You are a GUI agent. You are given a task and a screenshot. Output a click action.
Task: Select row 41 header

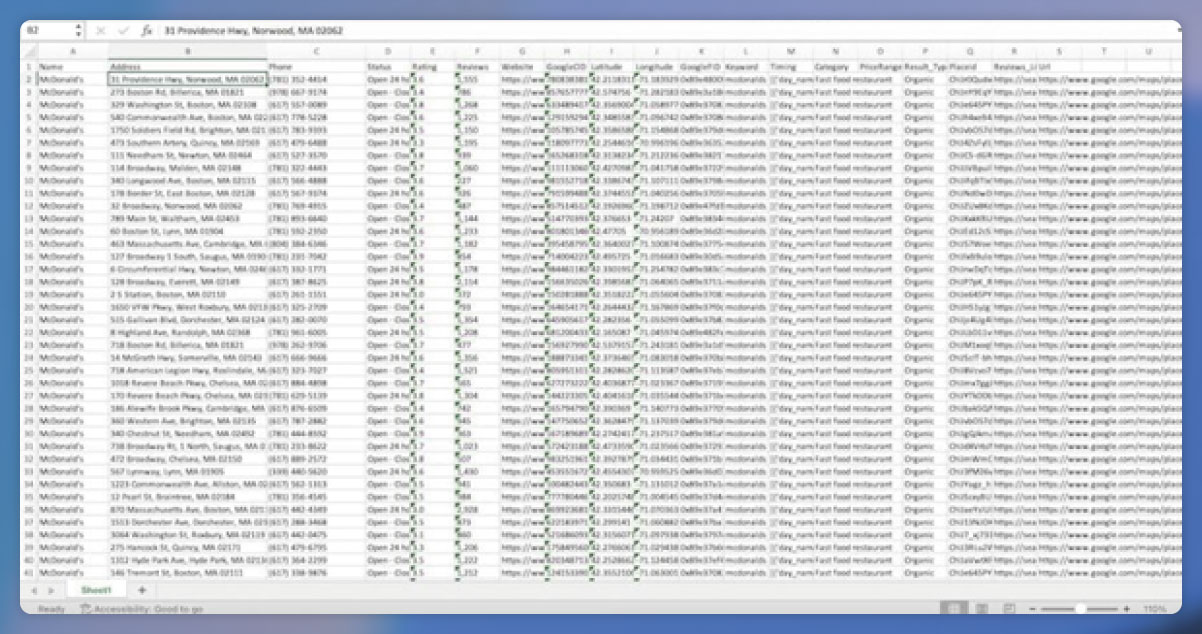(29, 574)
